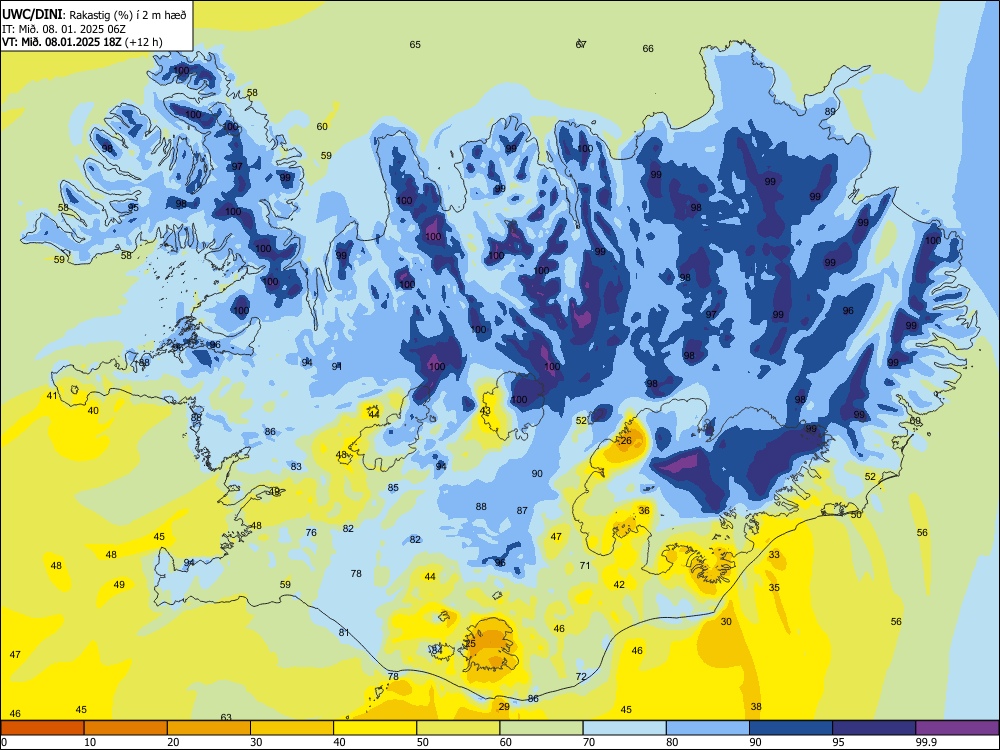Select the map value '66' over the northern sea
This screenshot has width=1000, height=750.
648,48
